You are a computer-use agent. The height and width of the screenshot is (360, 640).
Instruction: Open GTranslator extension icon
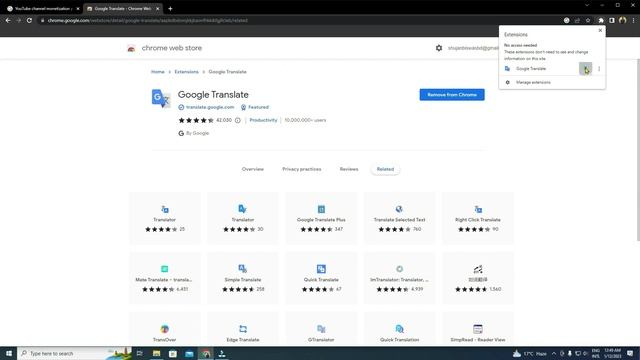tap(321, 329)
